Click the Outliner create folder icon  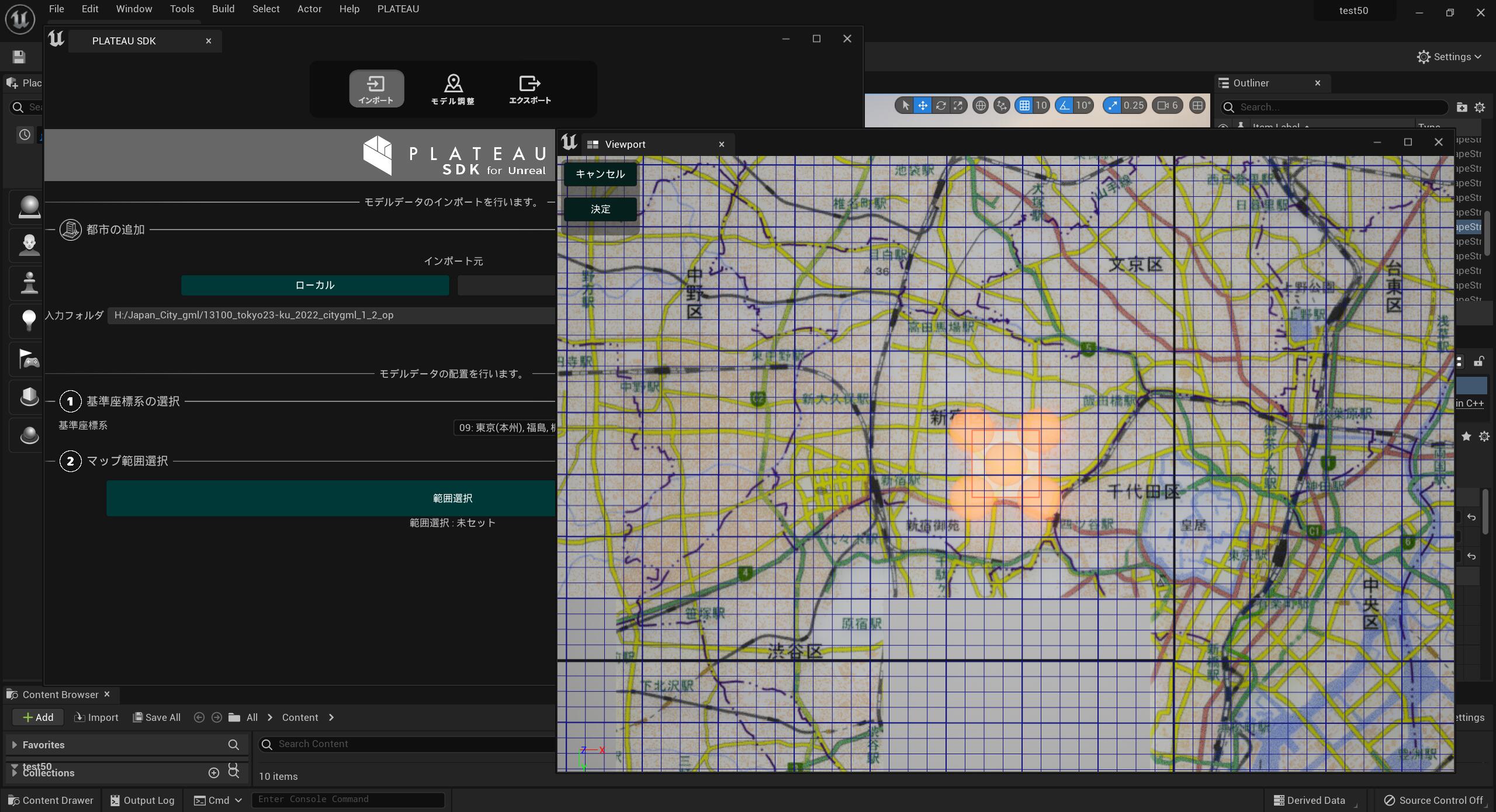[1462, 107]
